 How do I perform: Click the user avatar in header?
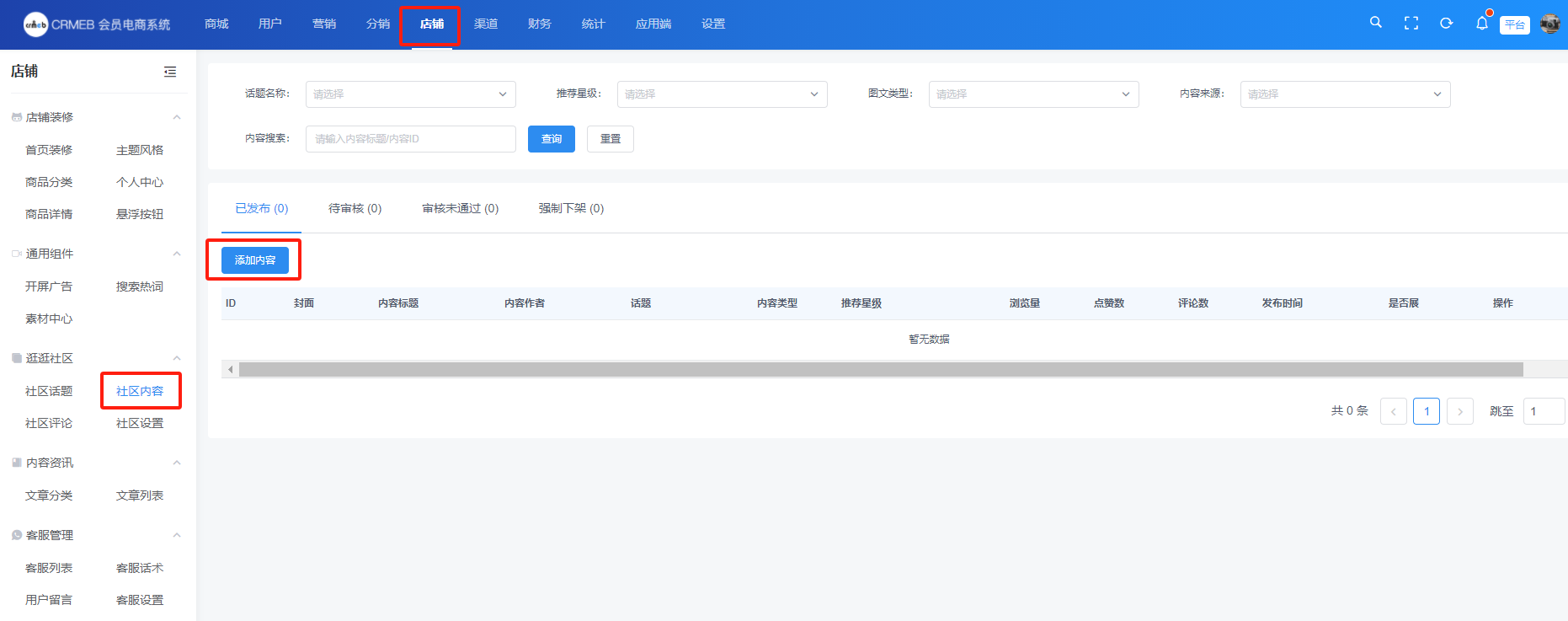coord(1549,24)
